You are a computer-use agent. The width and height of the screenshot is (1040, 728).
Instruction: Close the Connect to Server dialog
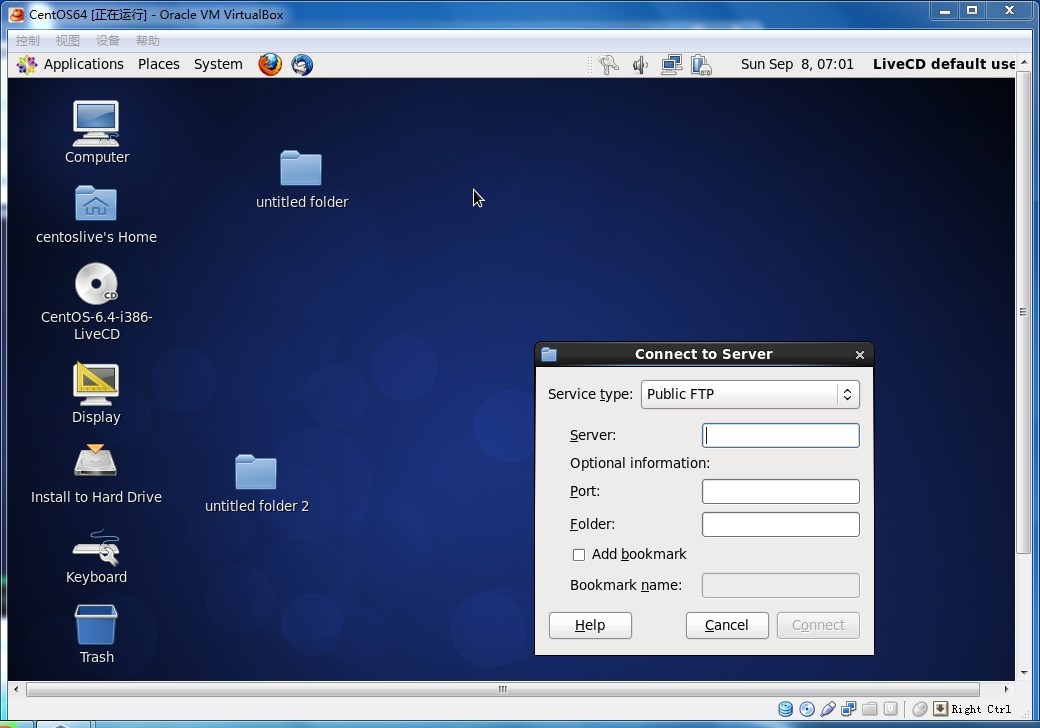pyautogui.click(x=860, y=355)
